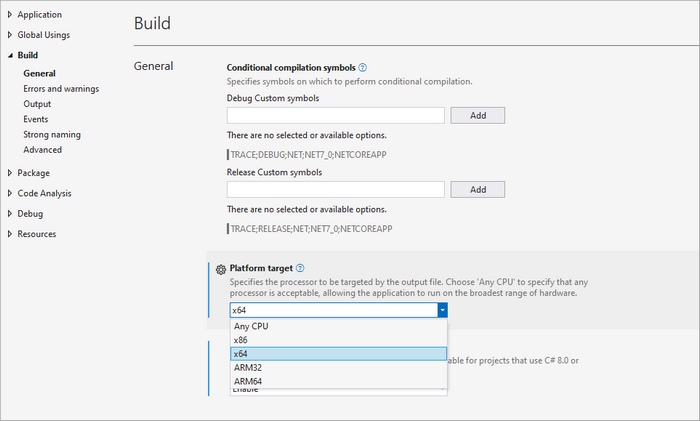This screenshot has height=421, width=700.
Task: Expand the Global Usings section
Action: (10, 35)
